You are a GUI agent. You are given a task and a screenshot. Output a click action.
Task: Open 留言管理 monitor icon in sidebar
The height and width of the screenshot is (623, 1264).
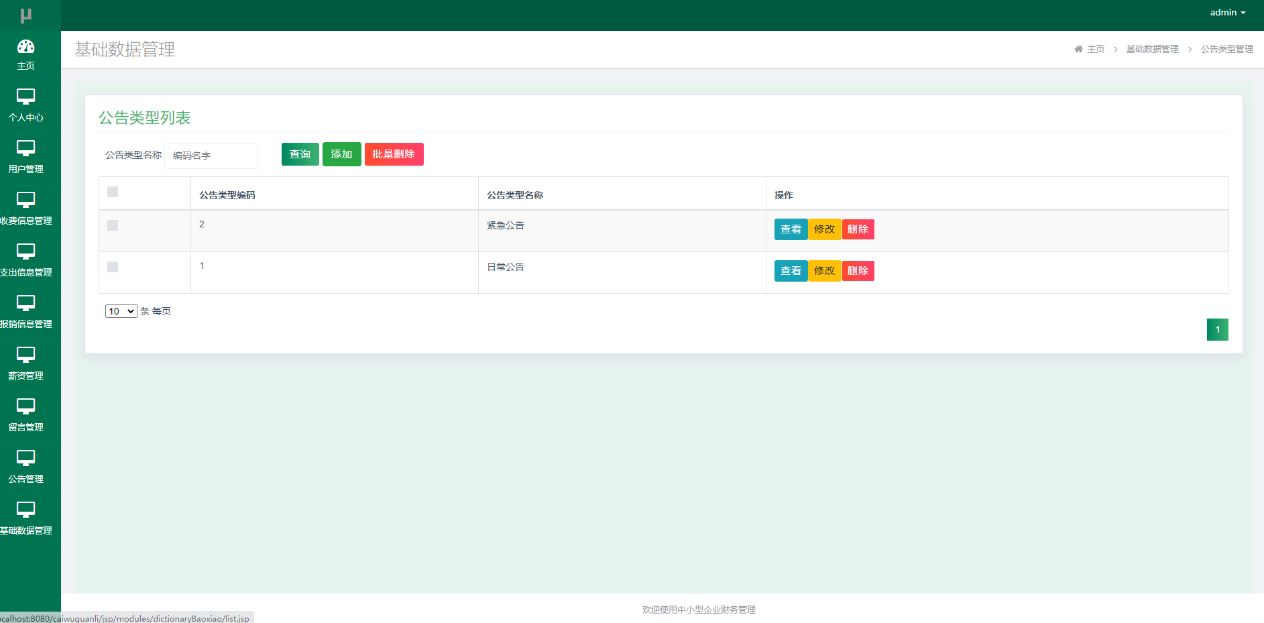tap(26, 406)
